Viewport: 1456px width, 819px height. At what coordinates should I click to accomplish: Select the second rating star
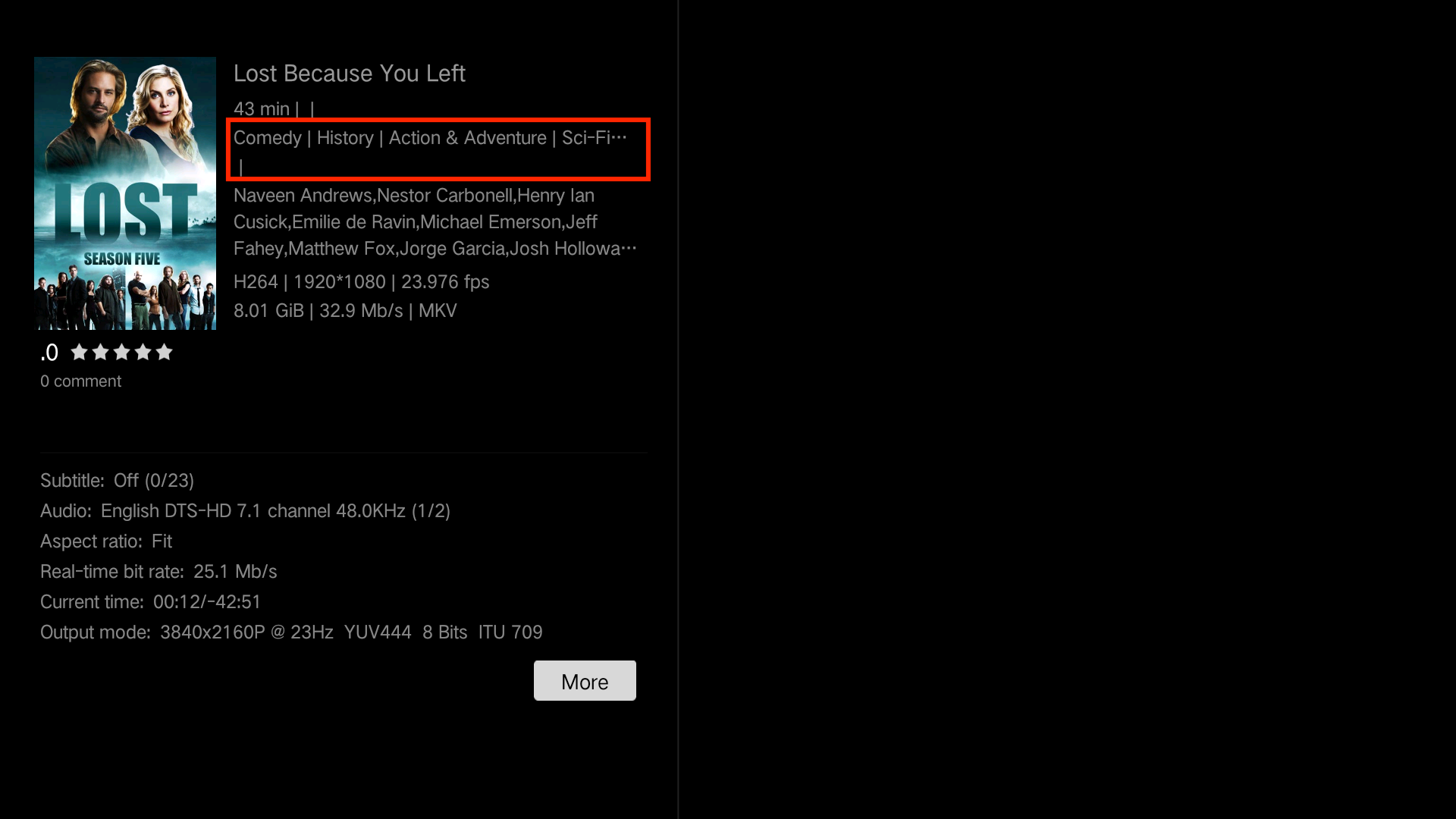100,352
